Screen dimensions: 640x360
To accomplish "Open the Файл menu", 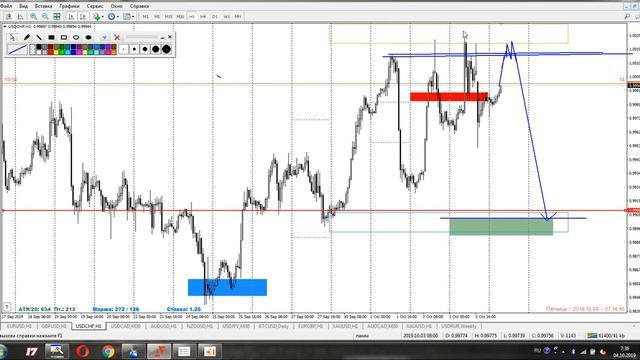I will point(6,6).
